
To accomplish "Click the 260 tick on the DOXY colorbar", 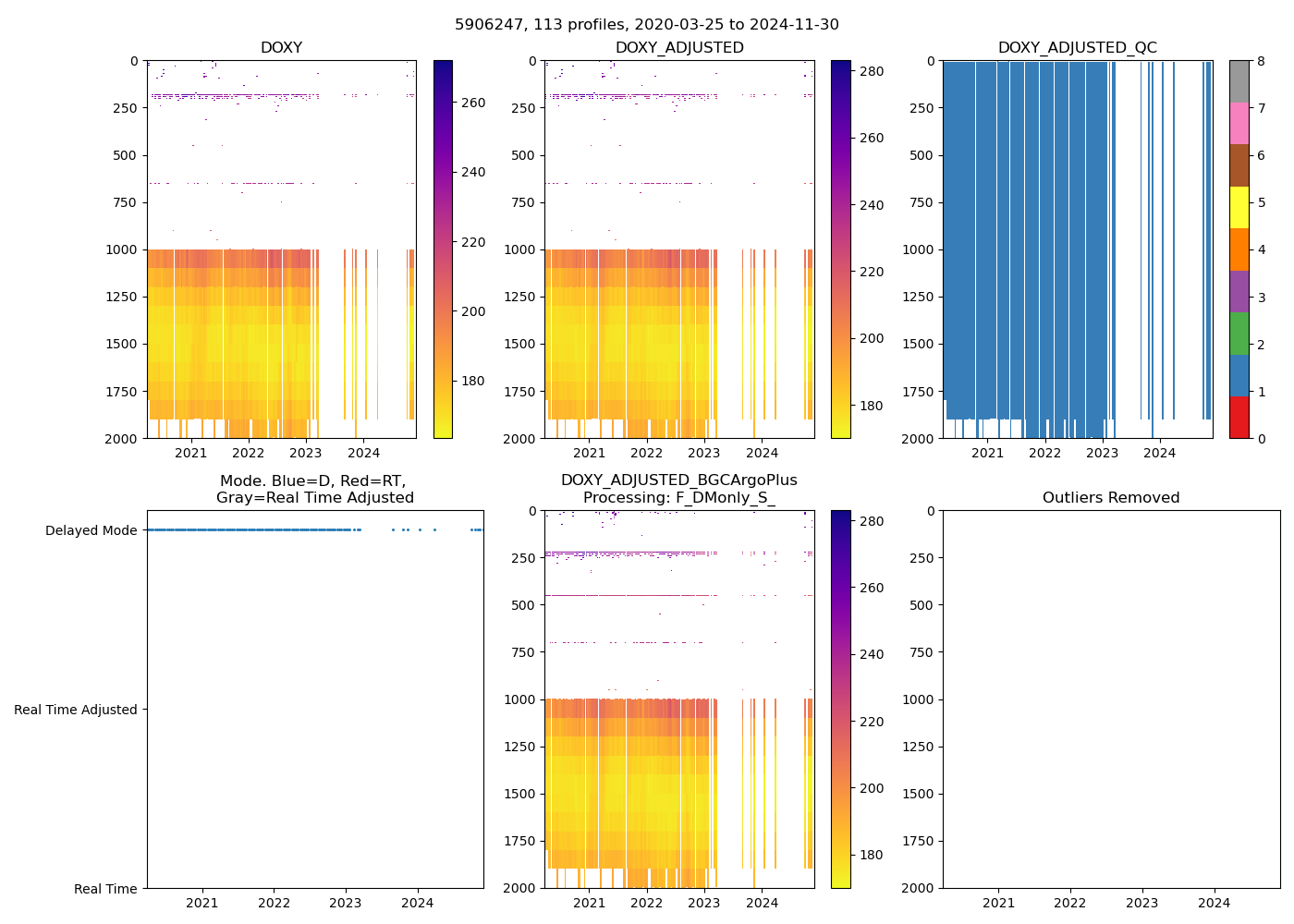I will pos(472,103).
